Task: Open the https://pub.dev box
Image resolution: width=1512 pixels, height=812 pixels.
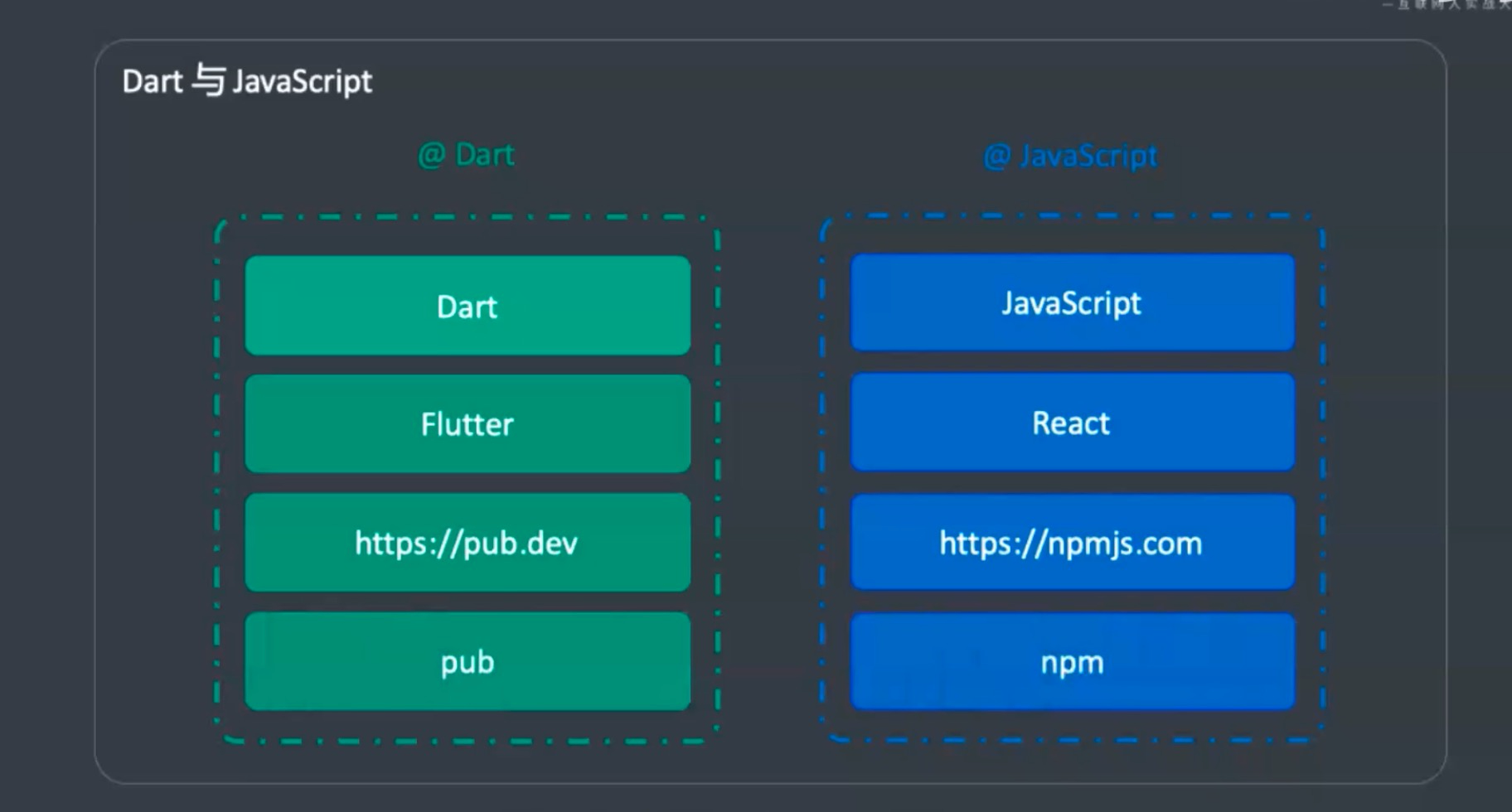Action: point(468,543)
